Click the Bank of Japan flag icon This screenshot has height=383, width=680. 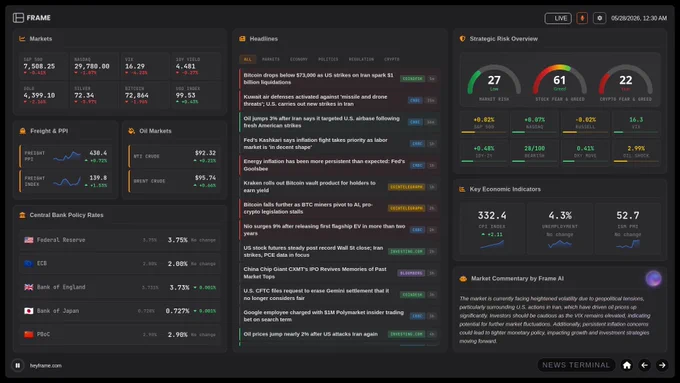pos(29,311)
